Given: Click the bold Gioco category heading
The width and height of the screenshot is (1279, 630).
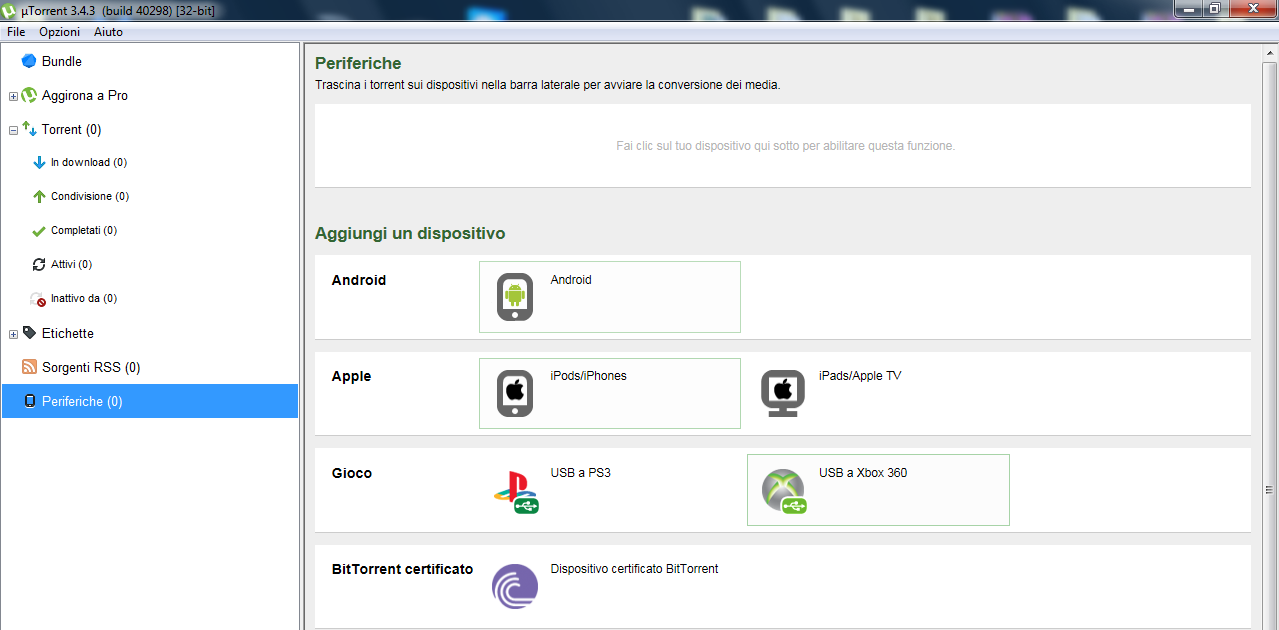Looking at the screenshot, I should click(x=352, y=473).
